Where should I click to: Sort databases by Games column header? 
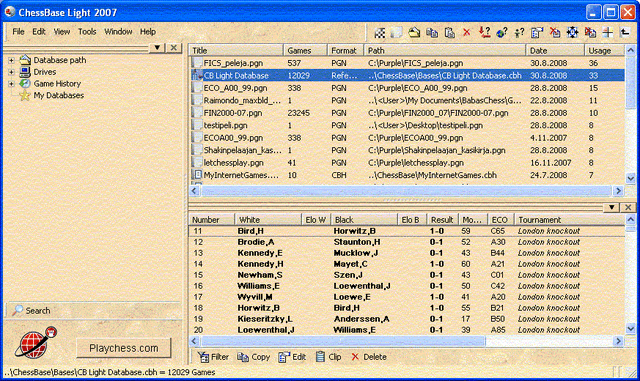coord(305,51)
